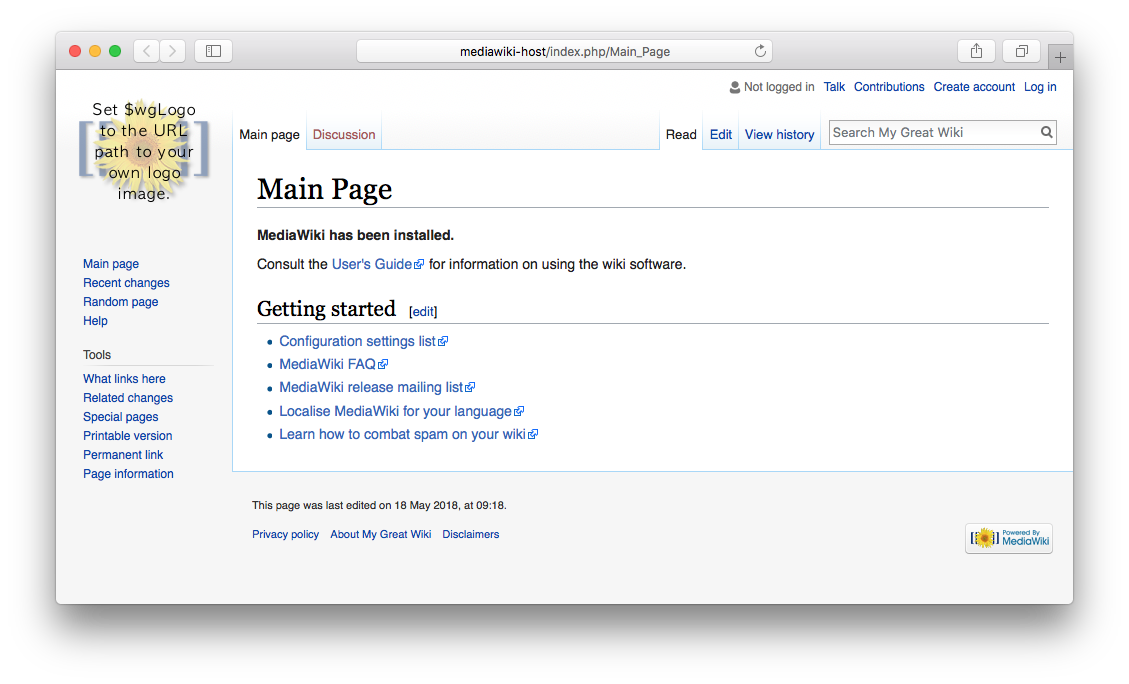Show all tabs with the tab overview icon
1129x684 pixels.
point(1021,50)
